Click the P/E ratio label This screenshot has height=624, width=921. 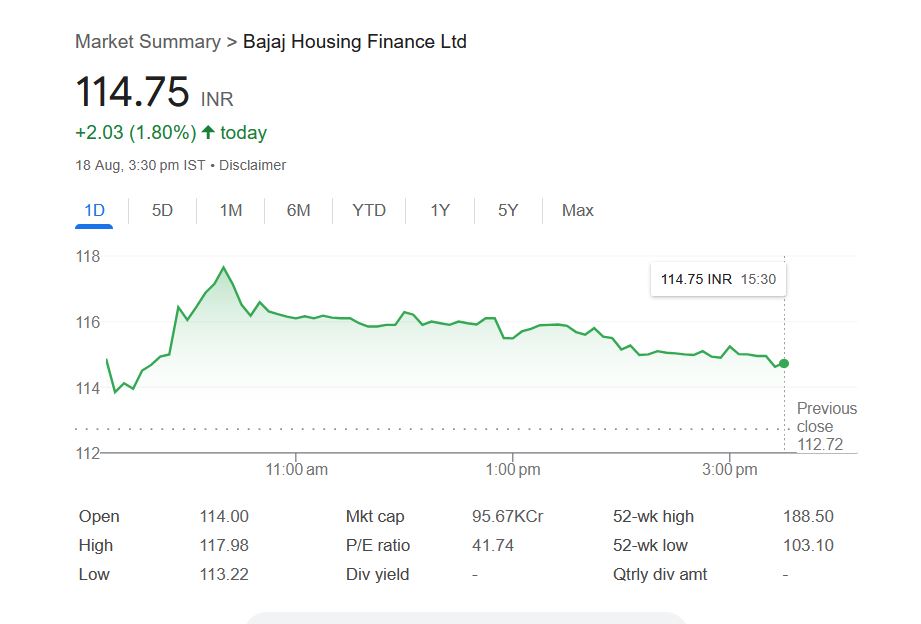coord(378,546)
